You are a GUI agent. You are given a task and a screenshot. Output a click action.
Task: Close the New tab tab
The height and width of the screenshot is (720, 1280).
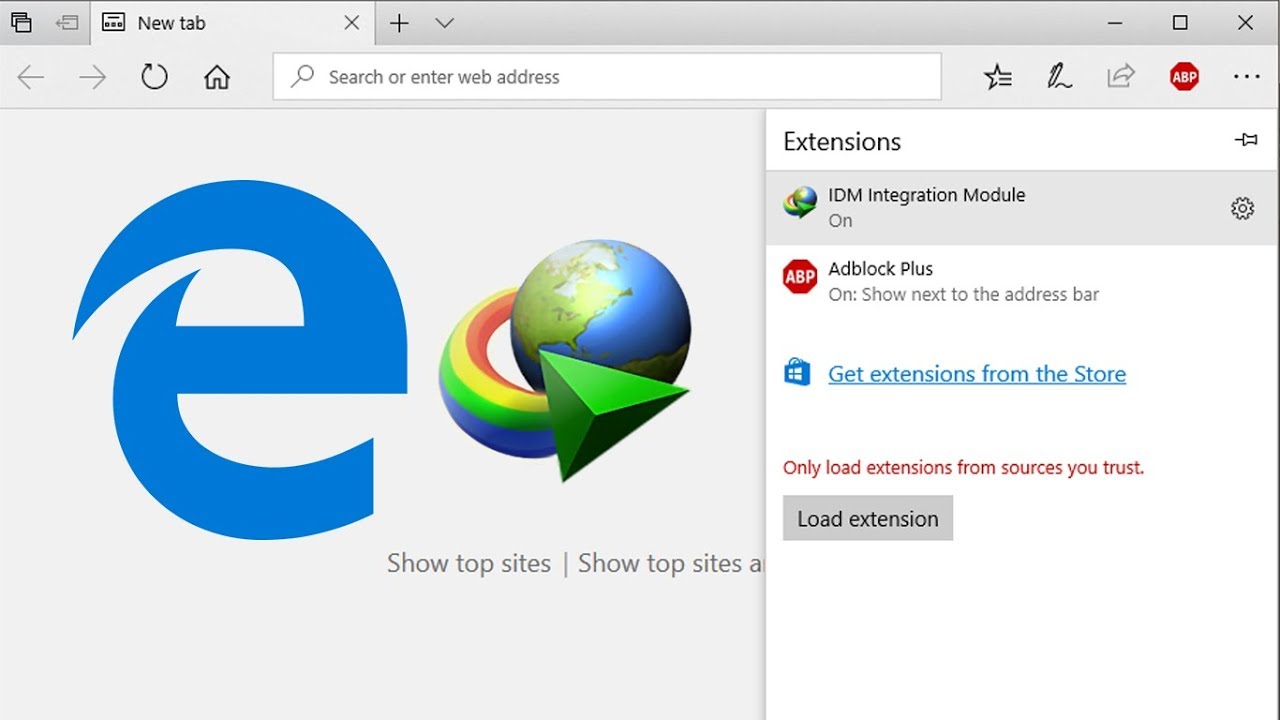351,22
